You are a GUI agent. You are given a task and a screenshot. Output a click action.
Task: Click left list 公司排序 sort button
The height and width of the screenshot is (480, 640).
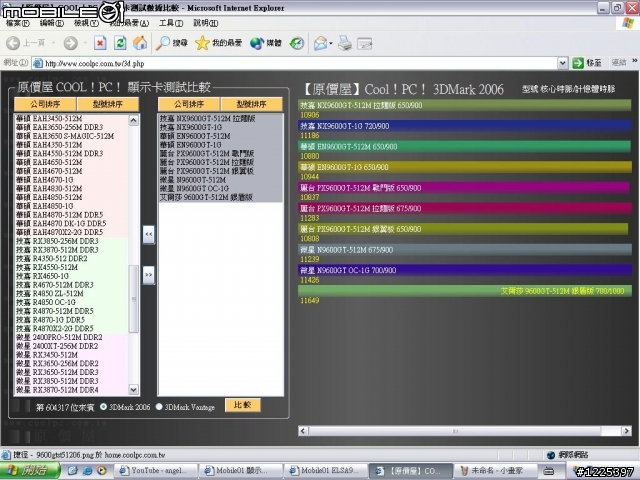[45, 104]
